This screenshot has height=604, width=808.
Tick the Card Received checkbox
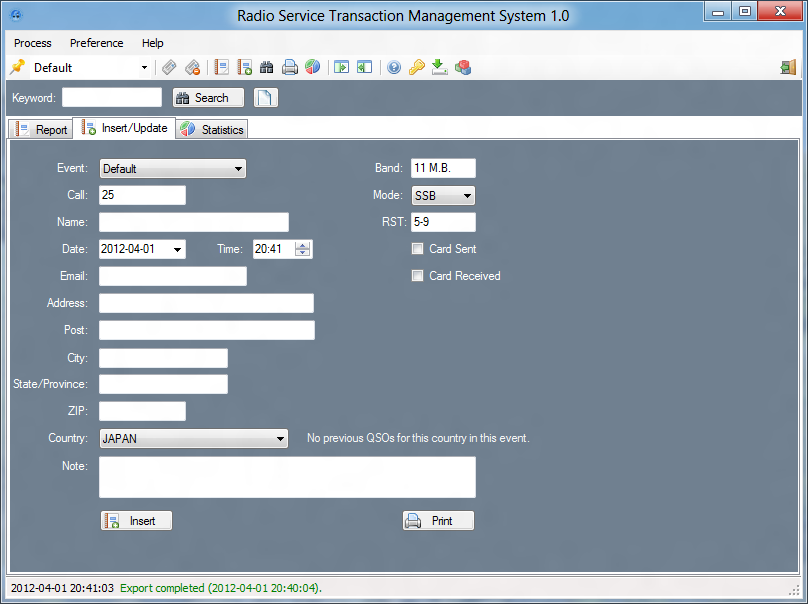point(417,276)
